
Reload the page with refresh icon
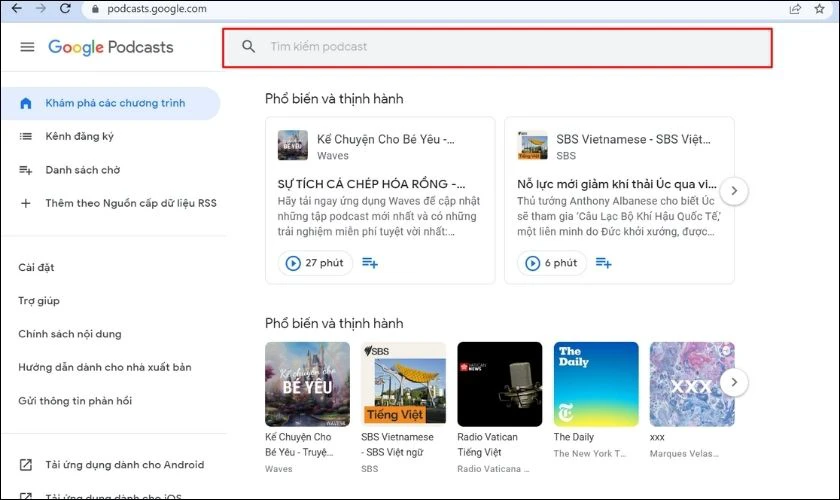65,9
